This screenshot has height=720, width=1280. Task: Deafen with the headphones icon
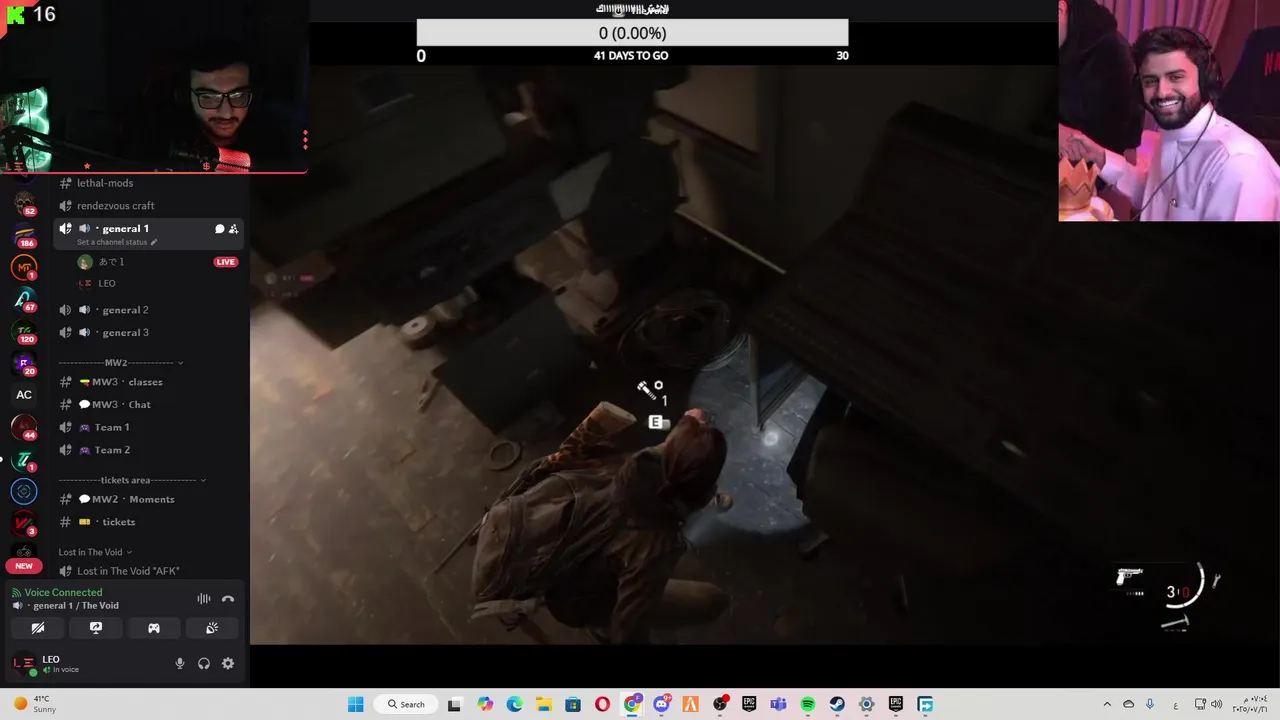(204, 663)
